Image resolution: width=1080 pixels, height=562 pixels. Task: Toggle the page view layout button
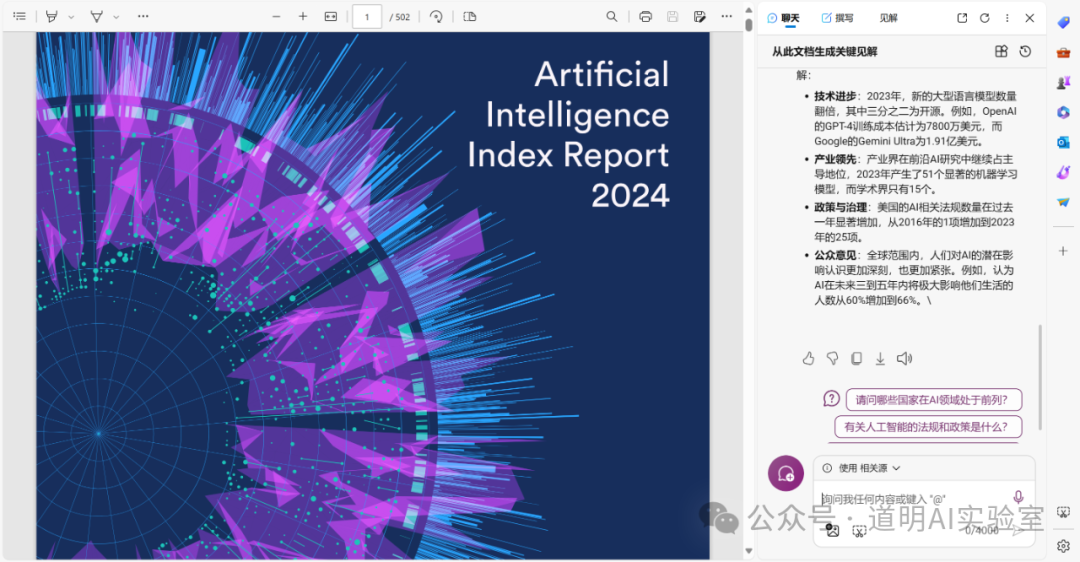click(x=470, y=16)
